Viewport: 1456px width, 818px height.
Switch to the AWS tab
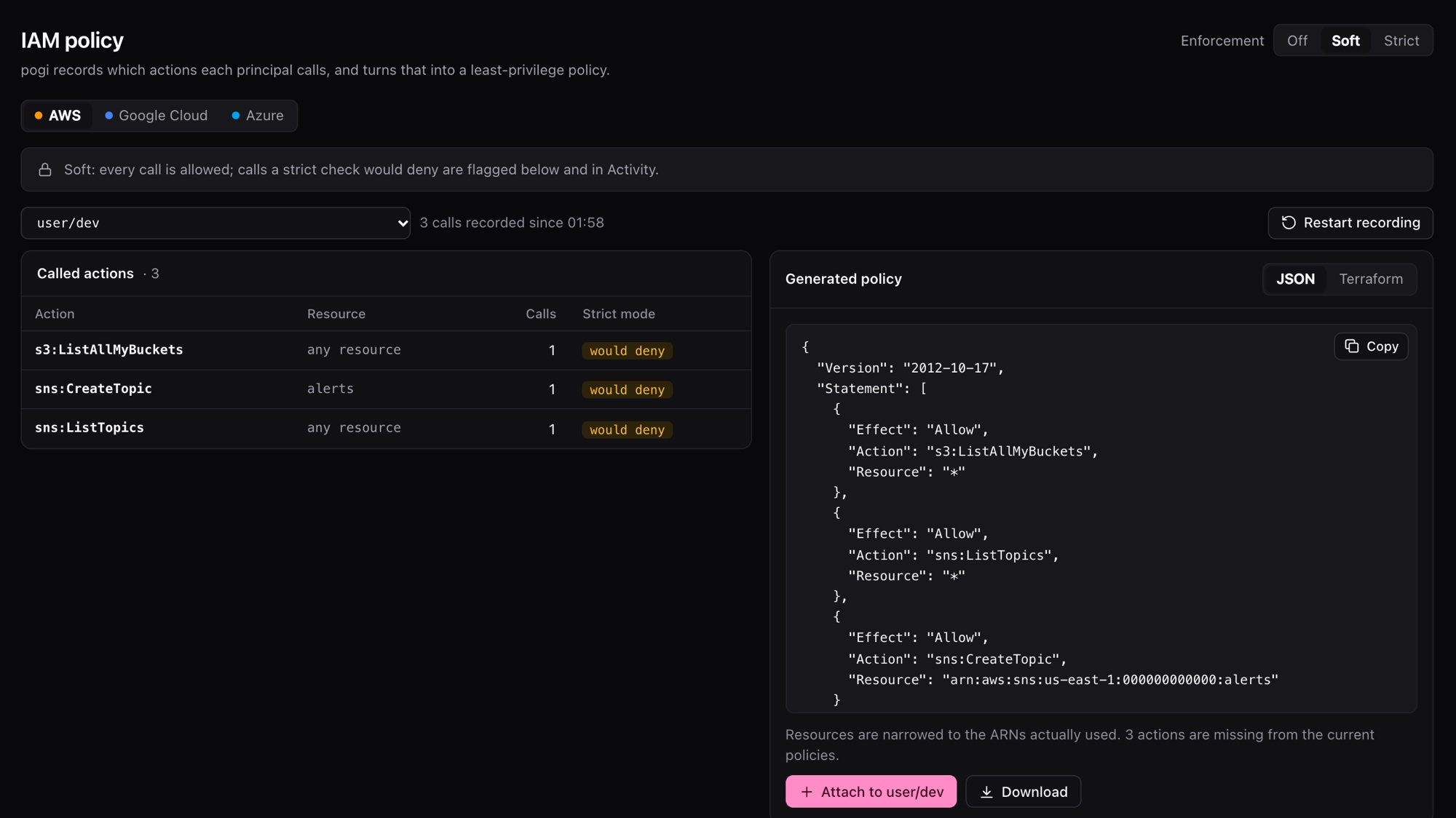pos(58,116)
